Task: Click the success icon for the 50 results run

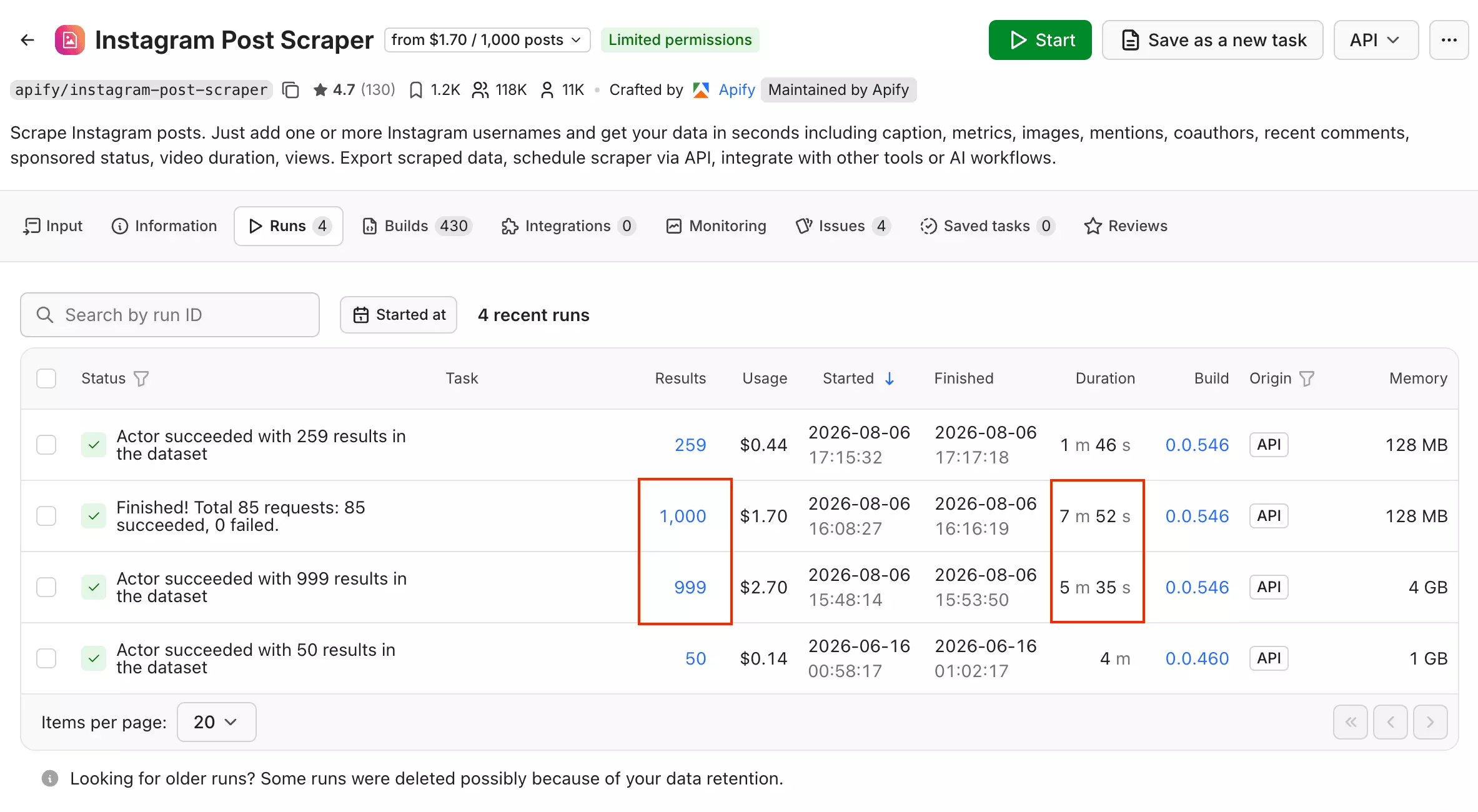Action: click(94, 658)
